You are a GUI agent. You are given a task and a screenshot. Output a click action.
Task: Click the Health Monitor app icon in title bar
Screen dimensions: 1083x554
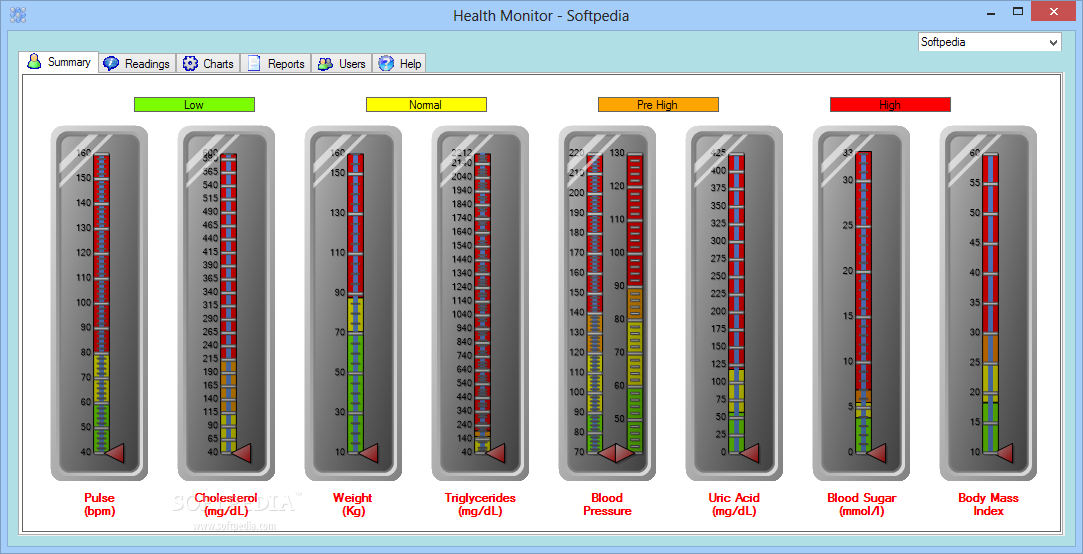tap(18, 15)
